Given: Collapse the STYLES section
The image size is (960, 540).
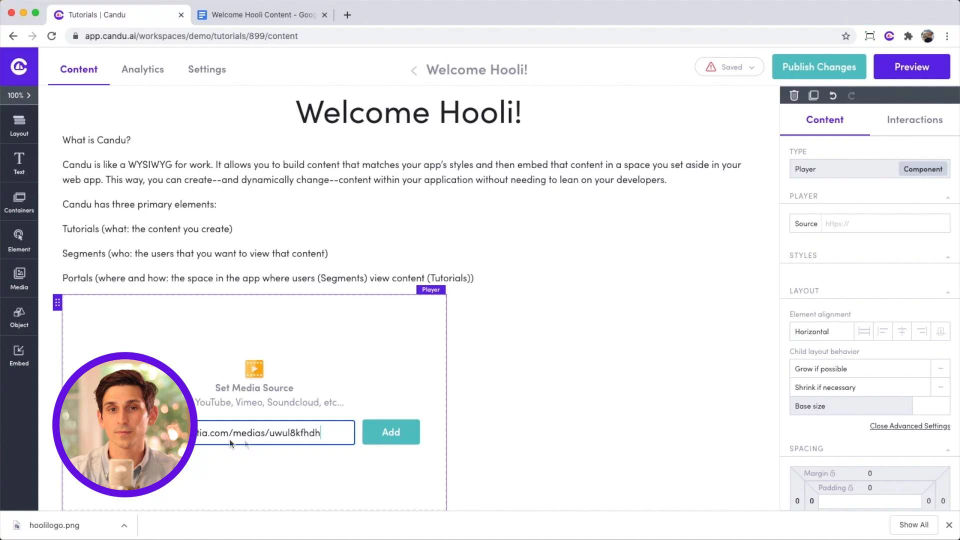Looking at the screenshot, I should pyautogui.click(x=948, y=257).
